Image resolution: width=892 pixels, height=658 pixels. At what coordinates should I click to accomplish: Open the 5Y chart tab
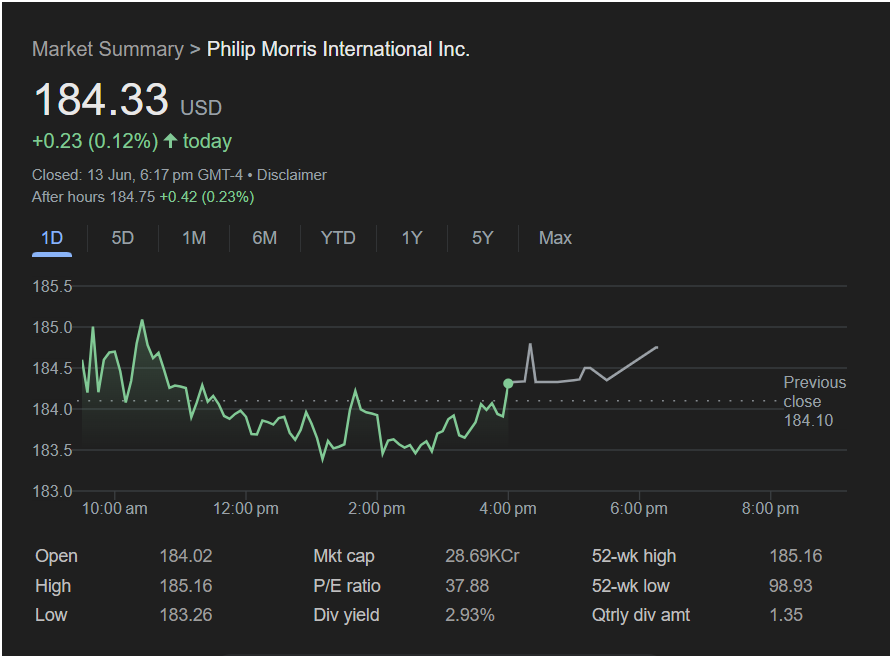[x=482, y=238]
